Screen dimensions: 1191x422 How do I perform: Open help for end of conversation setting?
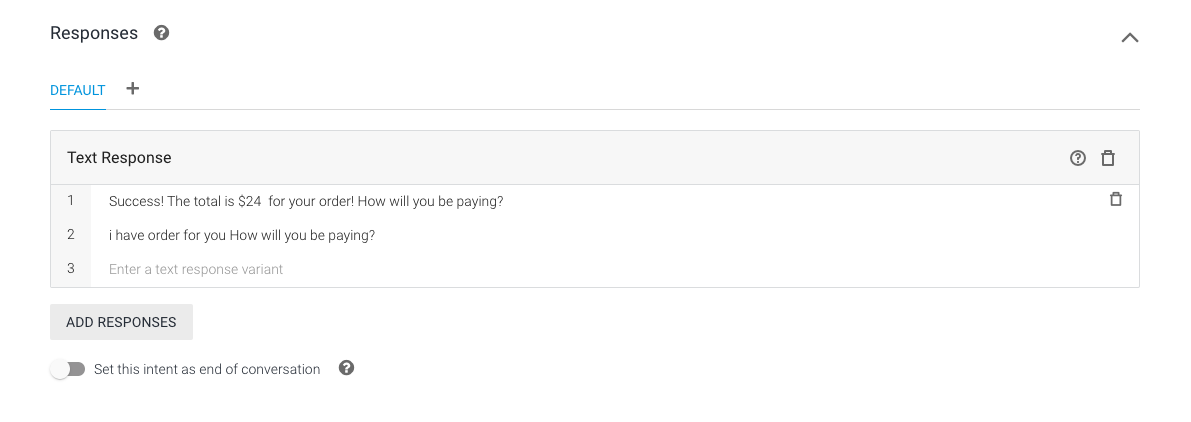point(346,368)
